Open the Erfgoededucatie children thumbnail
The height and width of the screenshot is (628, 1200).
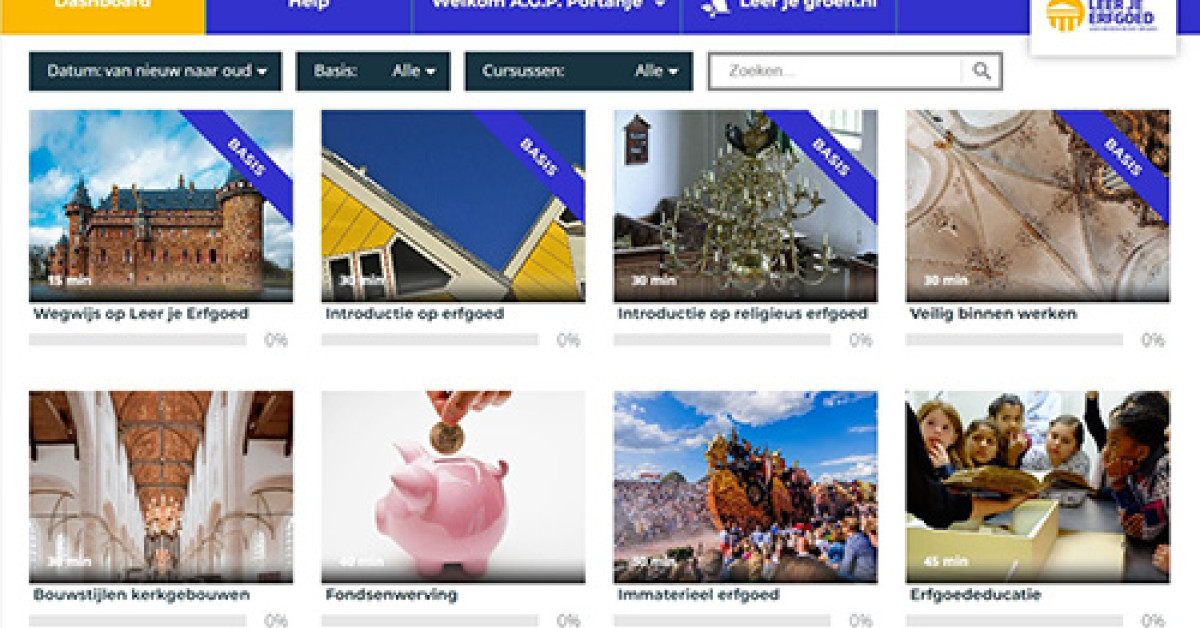[x=1037, y=487]
